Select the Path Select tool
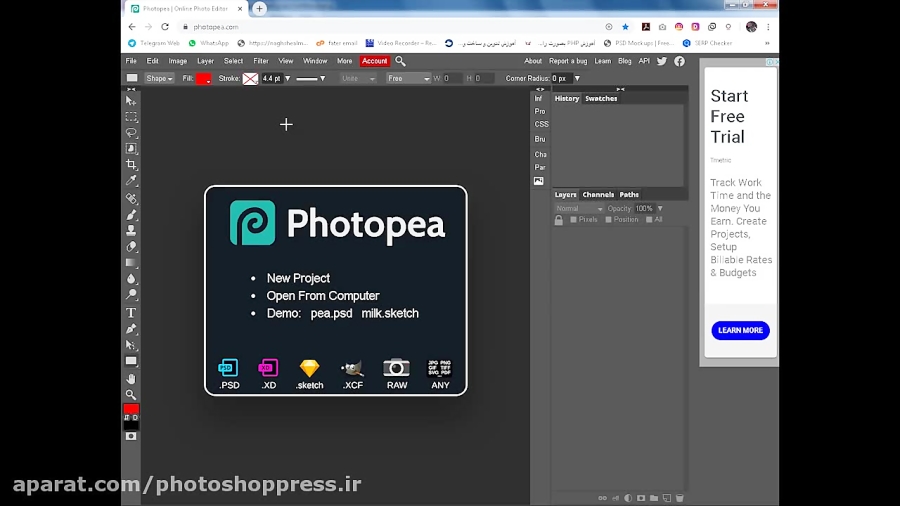The width and height of the screenshot is (900, 506). pos(131,345)
